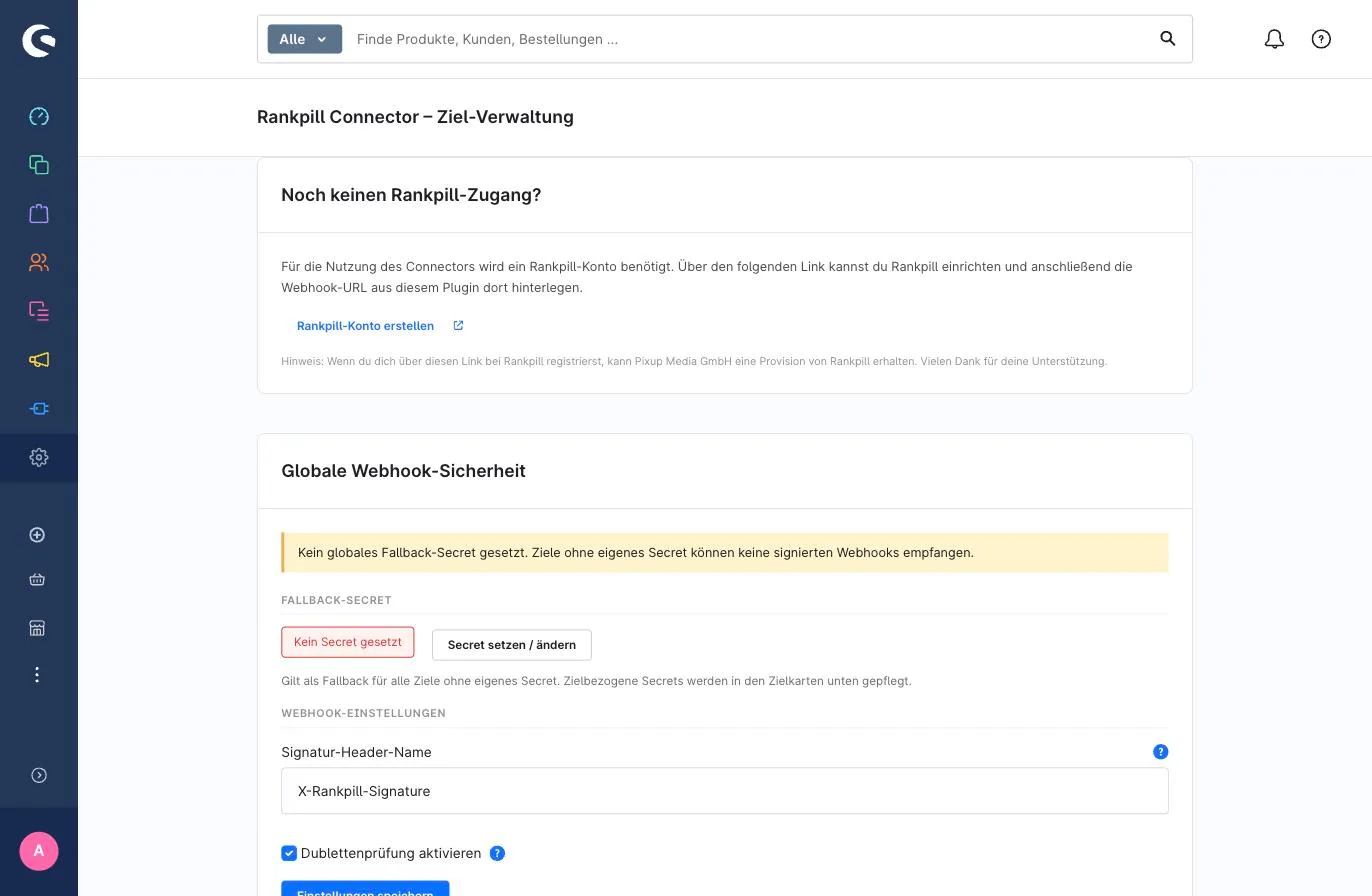
Task: Open the Content list sidebar icon
Action: tap(39, 311)
